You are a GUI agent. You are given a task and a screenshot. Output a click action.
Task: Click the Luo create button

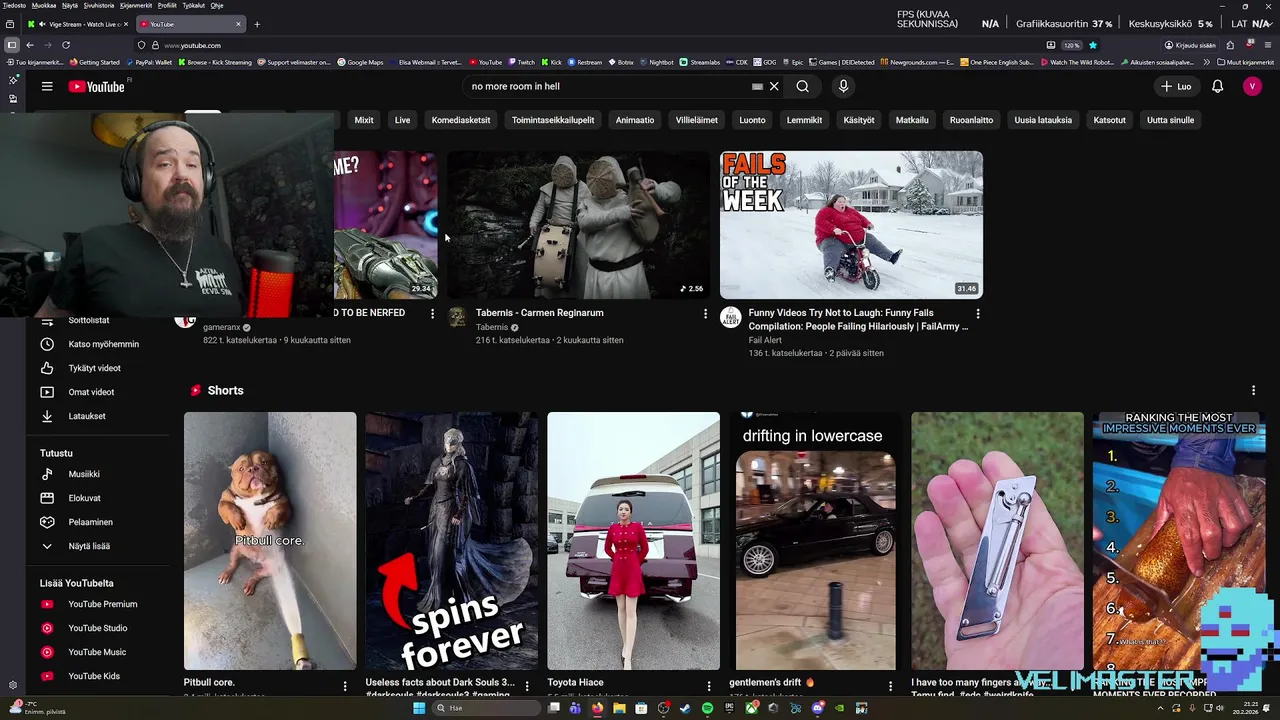[x=1176, y=87]
